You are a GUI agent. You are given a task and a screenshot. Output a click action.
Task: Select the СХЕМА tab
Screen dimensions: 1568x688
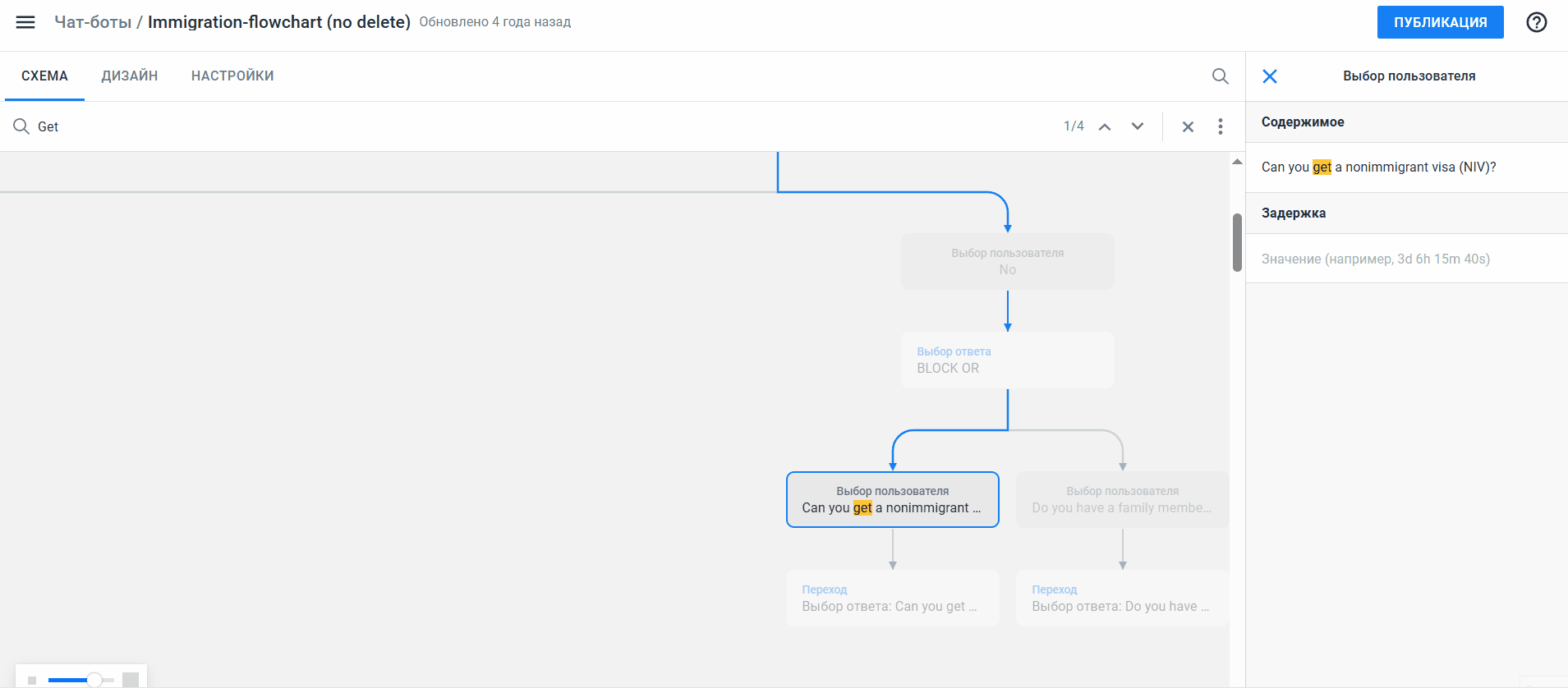(44, 76)
